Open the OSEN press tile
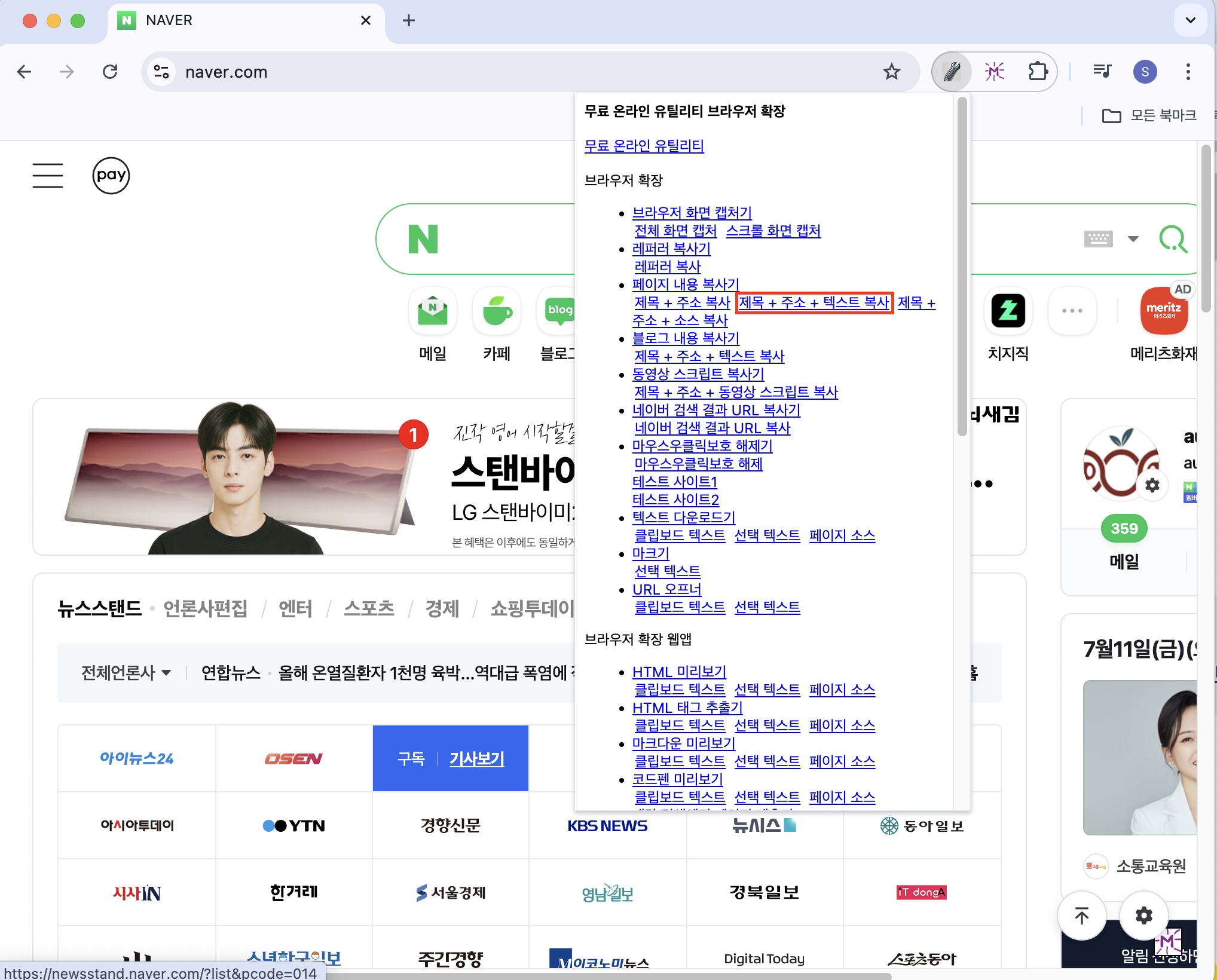 pos(293,758)
